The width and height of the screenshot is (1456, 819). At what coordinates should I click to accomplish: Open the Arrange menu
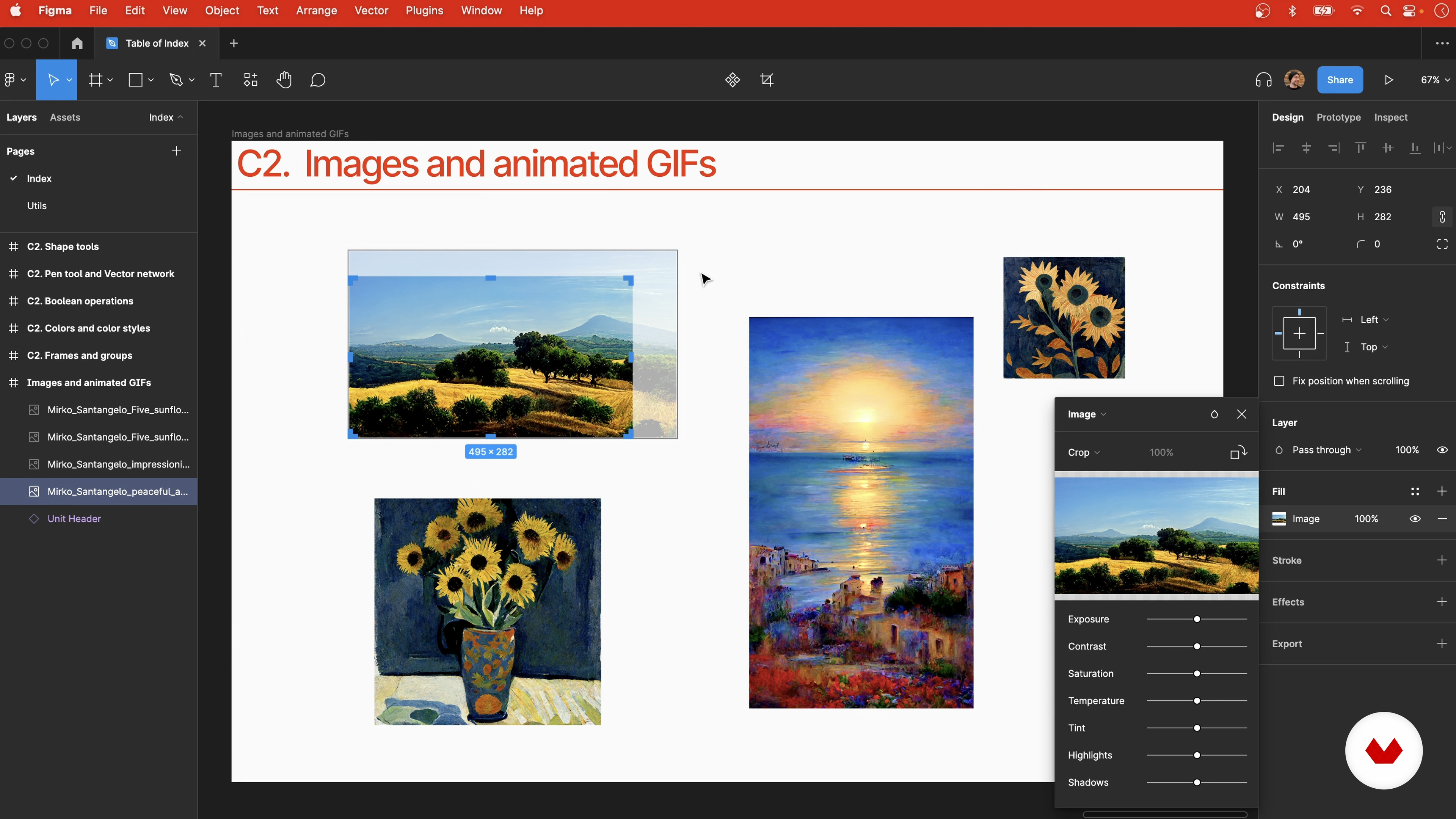(316, 11)
